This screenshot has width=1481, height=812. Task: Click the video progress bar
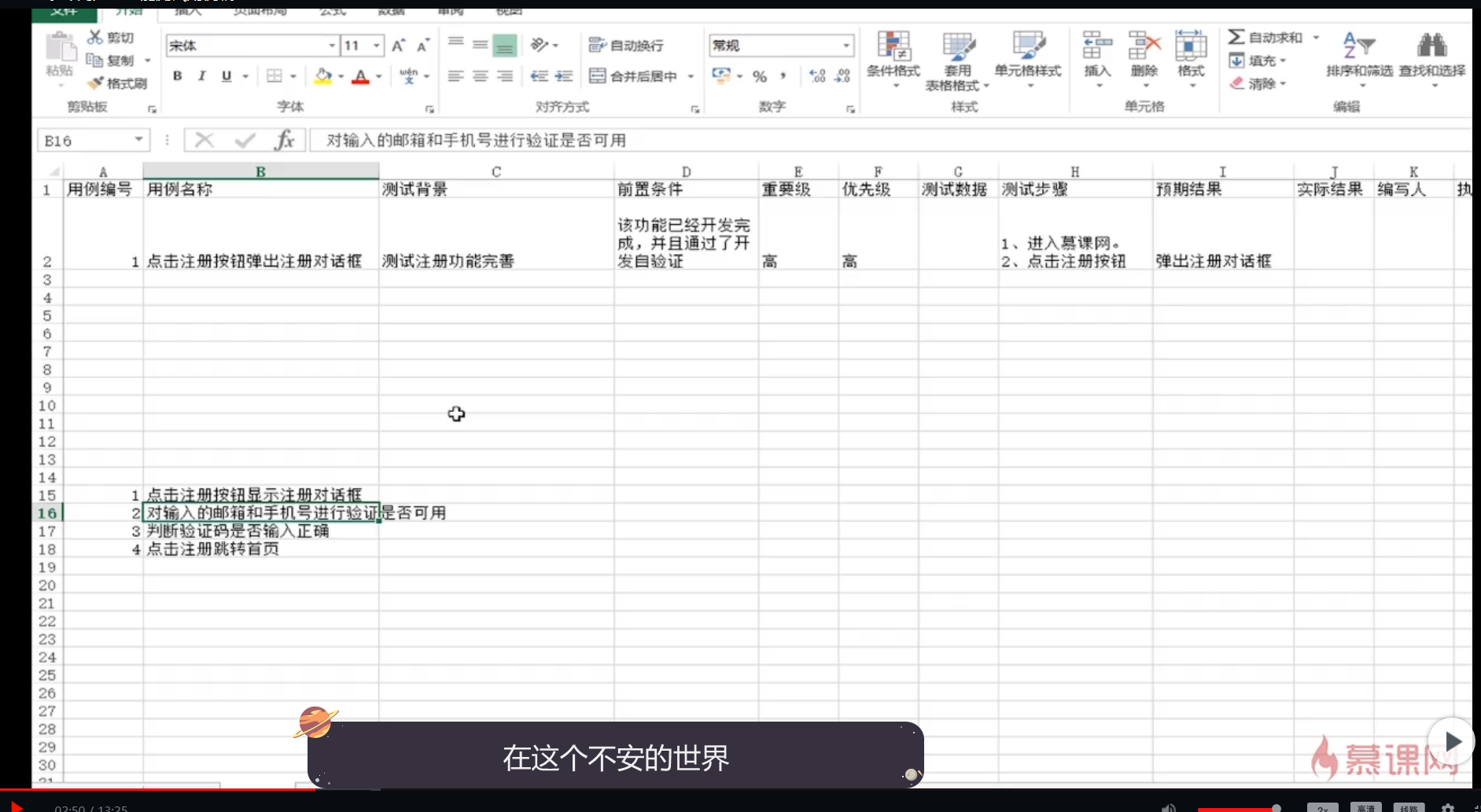tap(739, 791)
